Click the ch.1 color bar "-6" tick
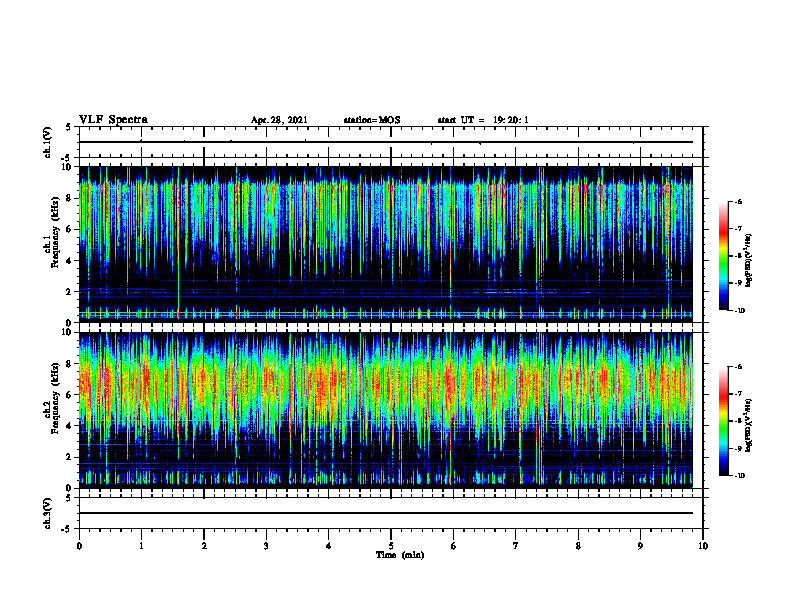This screenshot has width=792, height=612. (738, 201)
